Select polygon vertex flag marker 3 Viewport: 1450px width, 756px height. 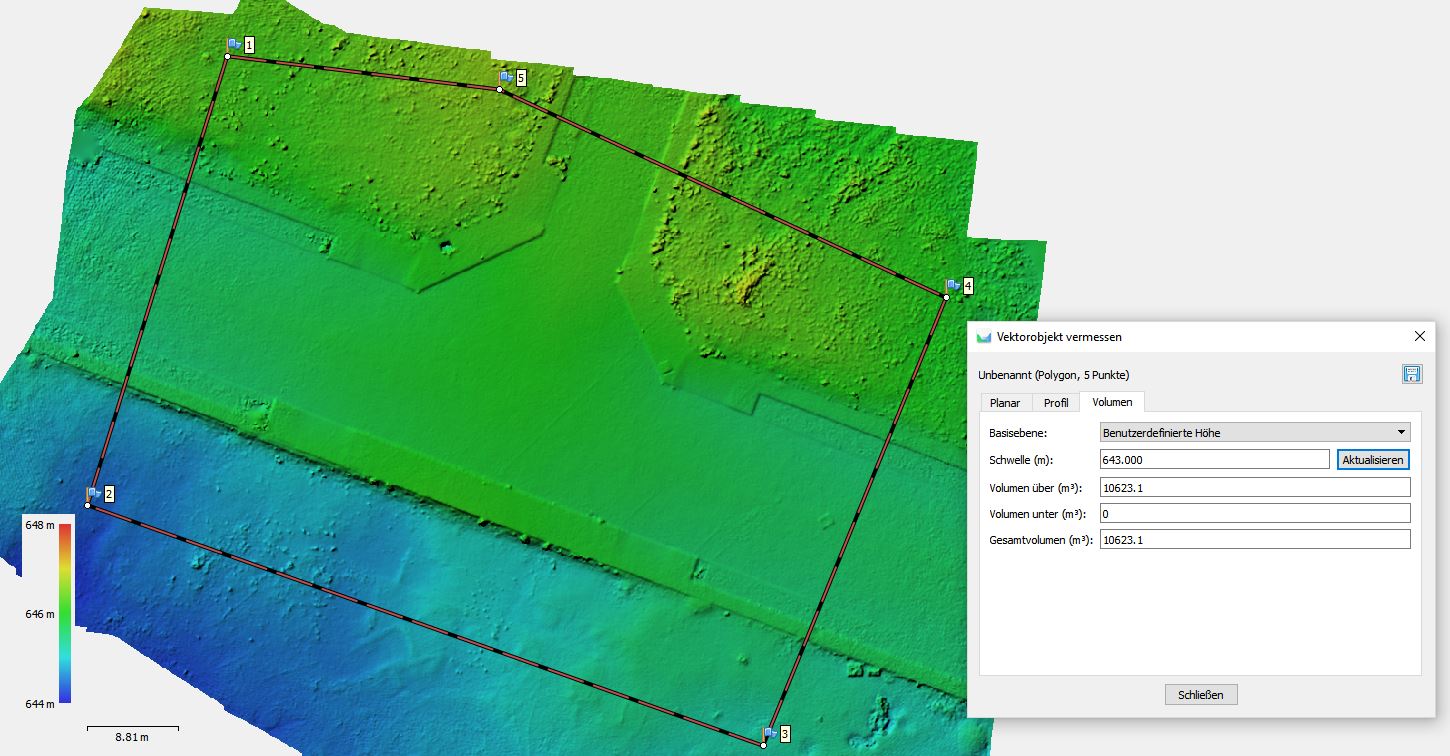pos(770,734)
